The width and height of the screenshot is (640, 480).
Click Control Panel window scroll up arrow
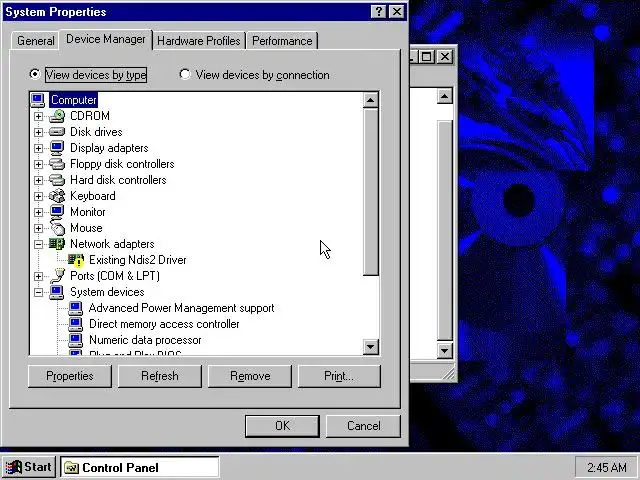pyautogui.click(x=444, y=96)
